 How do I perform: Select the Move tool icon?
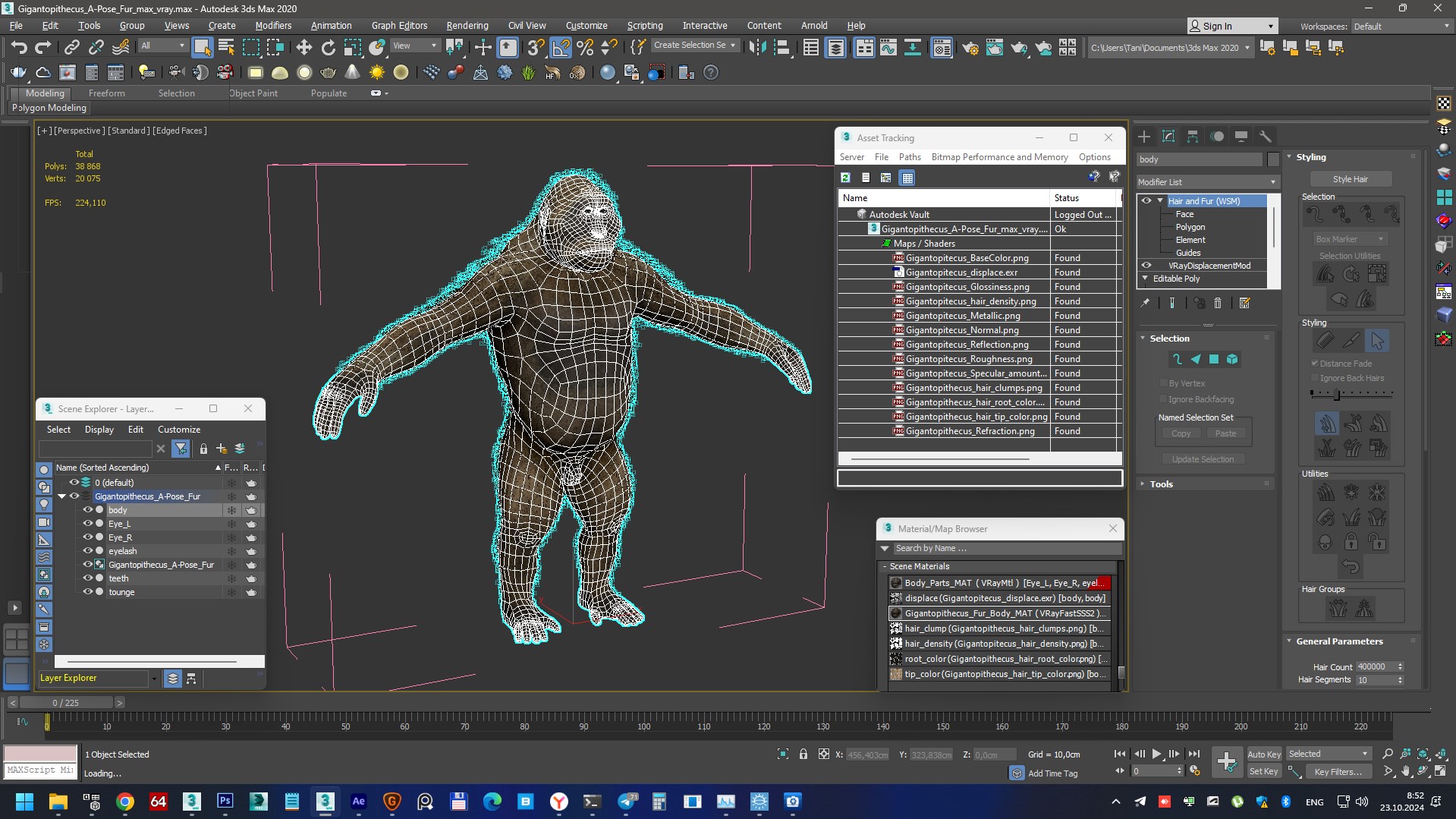[x=303, y=48]
